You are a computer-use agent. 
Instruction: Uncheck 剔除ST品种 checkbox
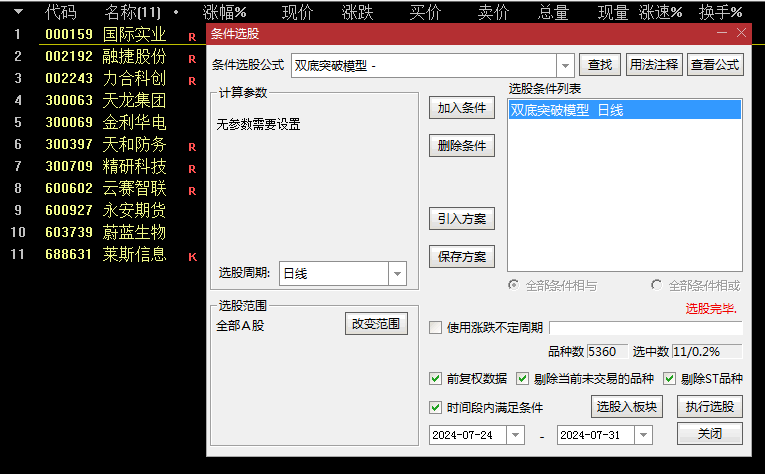pyautogui.click(x=669, y=378)
